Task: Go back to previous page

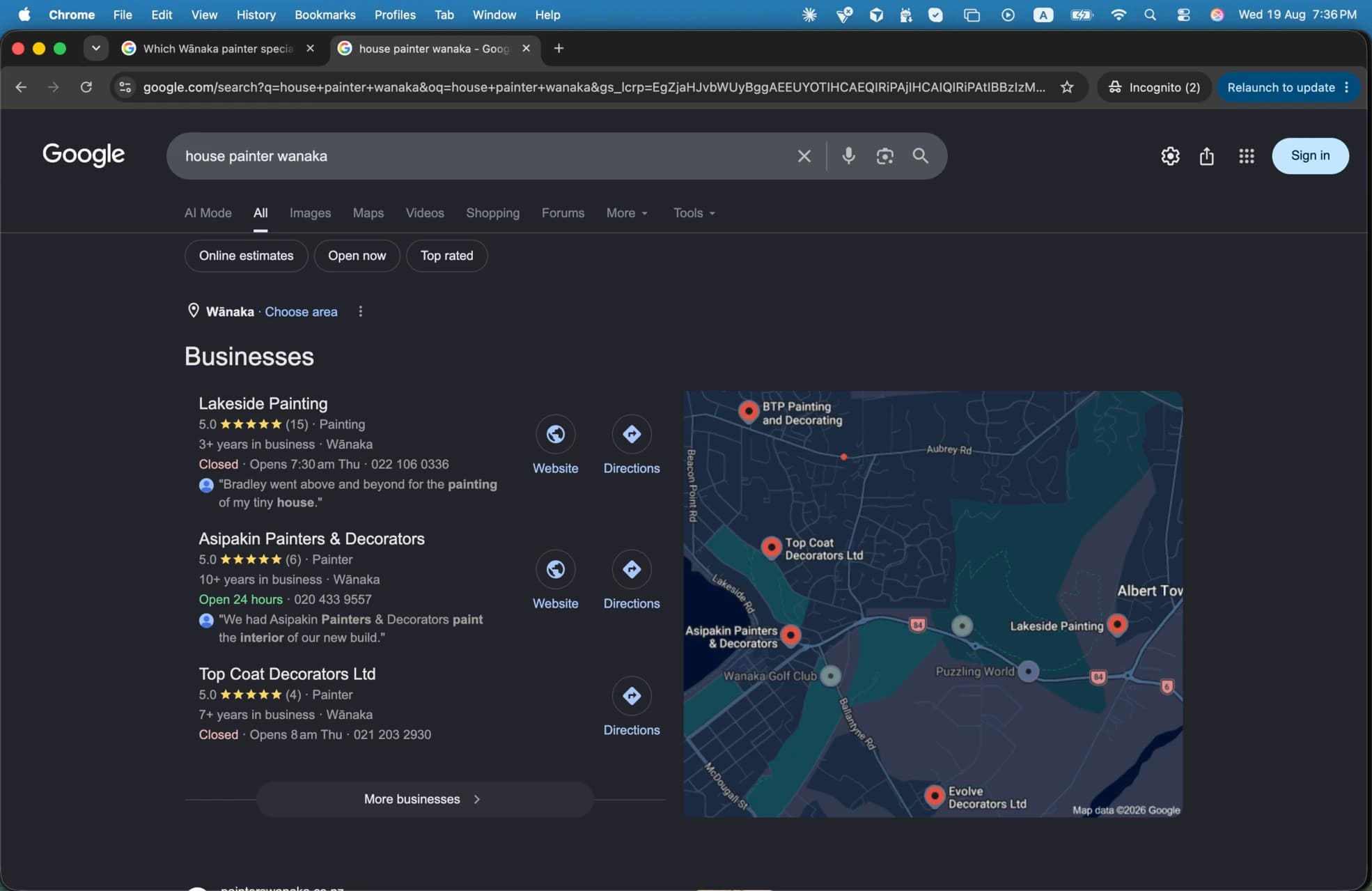Action: tap(21, 87)
